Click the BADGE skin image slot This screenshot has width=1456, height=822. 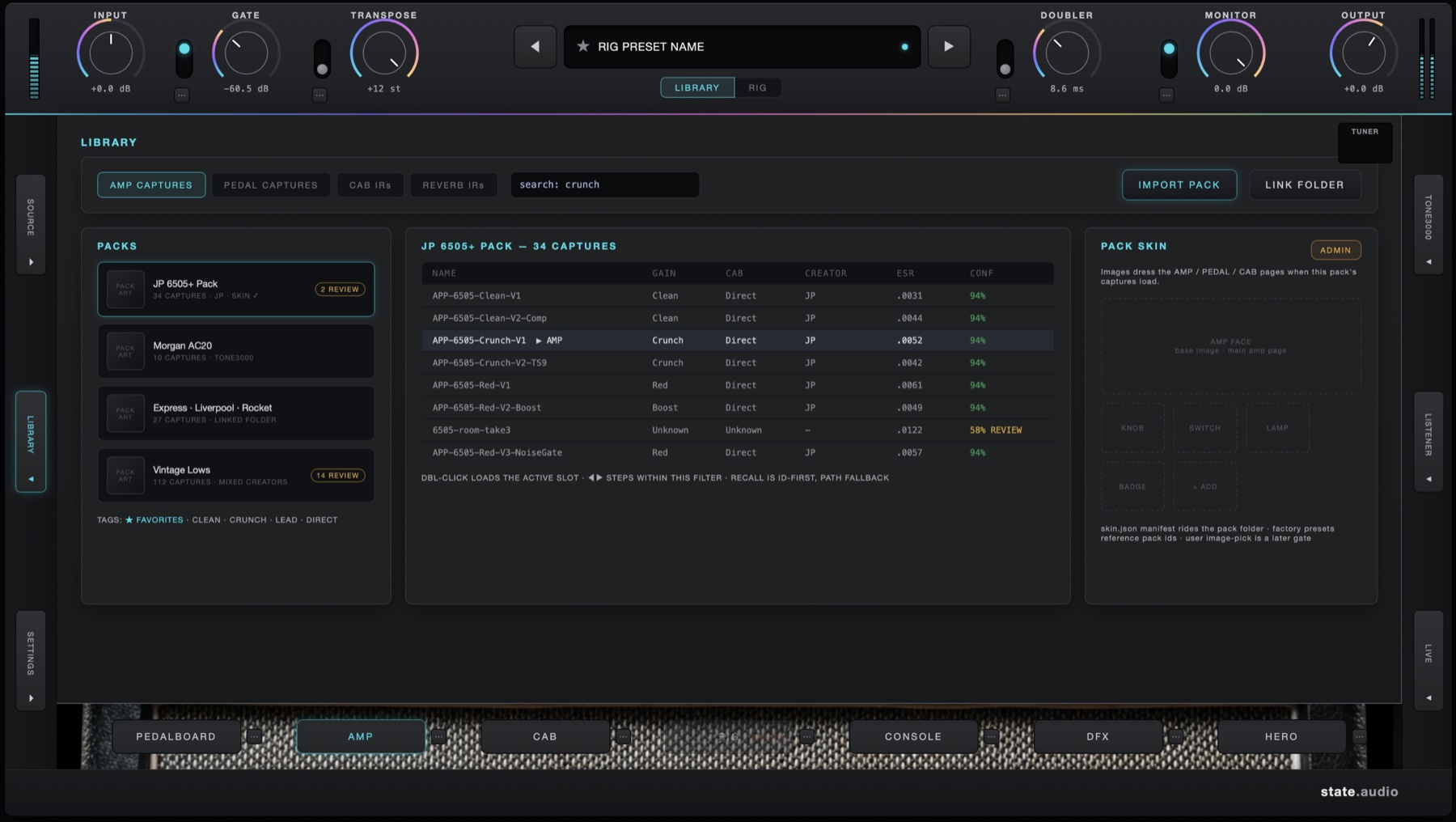[1132, 486]
